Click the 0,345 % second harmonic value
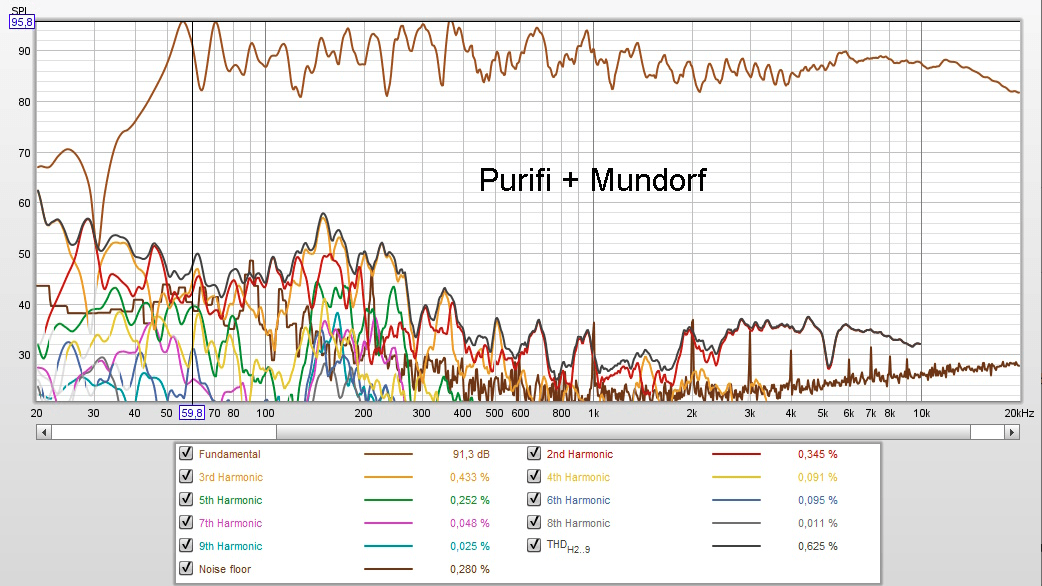Image resolution: width=1042 pixels, height=586 pixels. tap(817, 454)
